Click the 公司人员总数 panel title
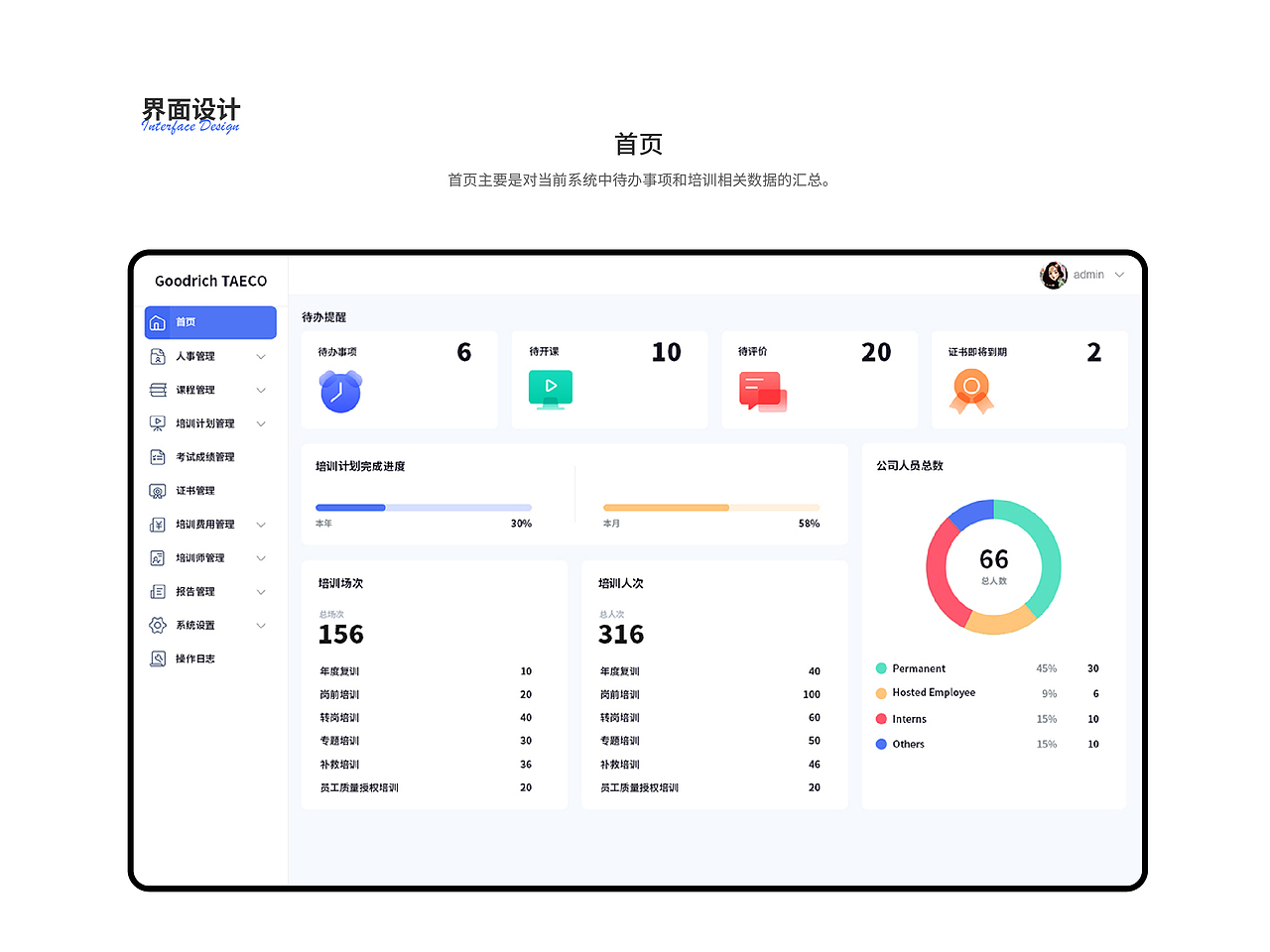 [x=910, y=466]
